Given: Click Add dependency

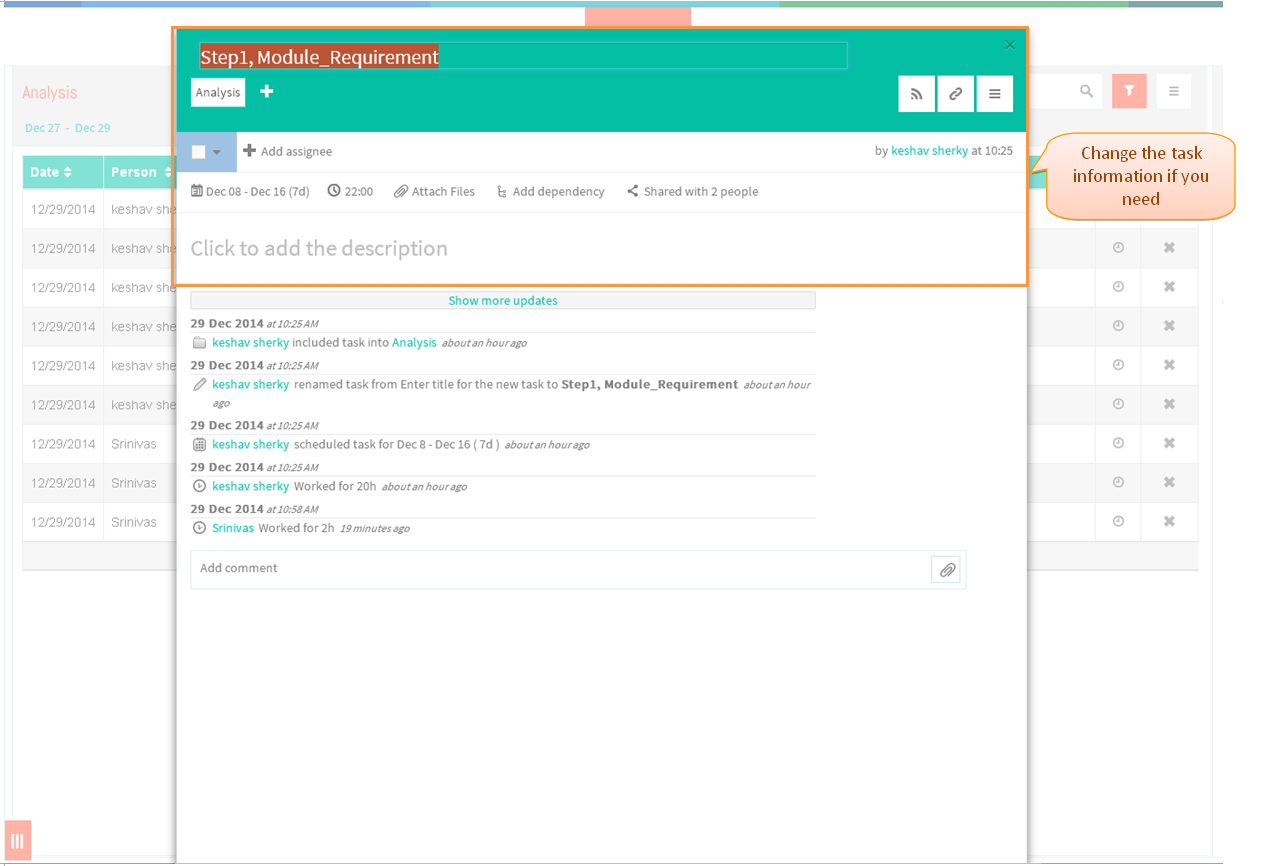Looking at the screenshot, I should coord(550,191).
